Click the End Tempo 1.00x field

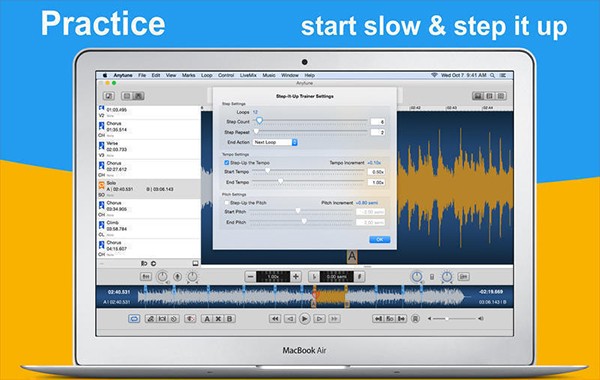point(376,183)
